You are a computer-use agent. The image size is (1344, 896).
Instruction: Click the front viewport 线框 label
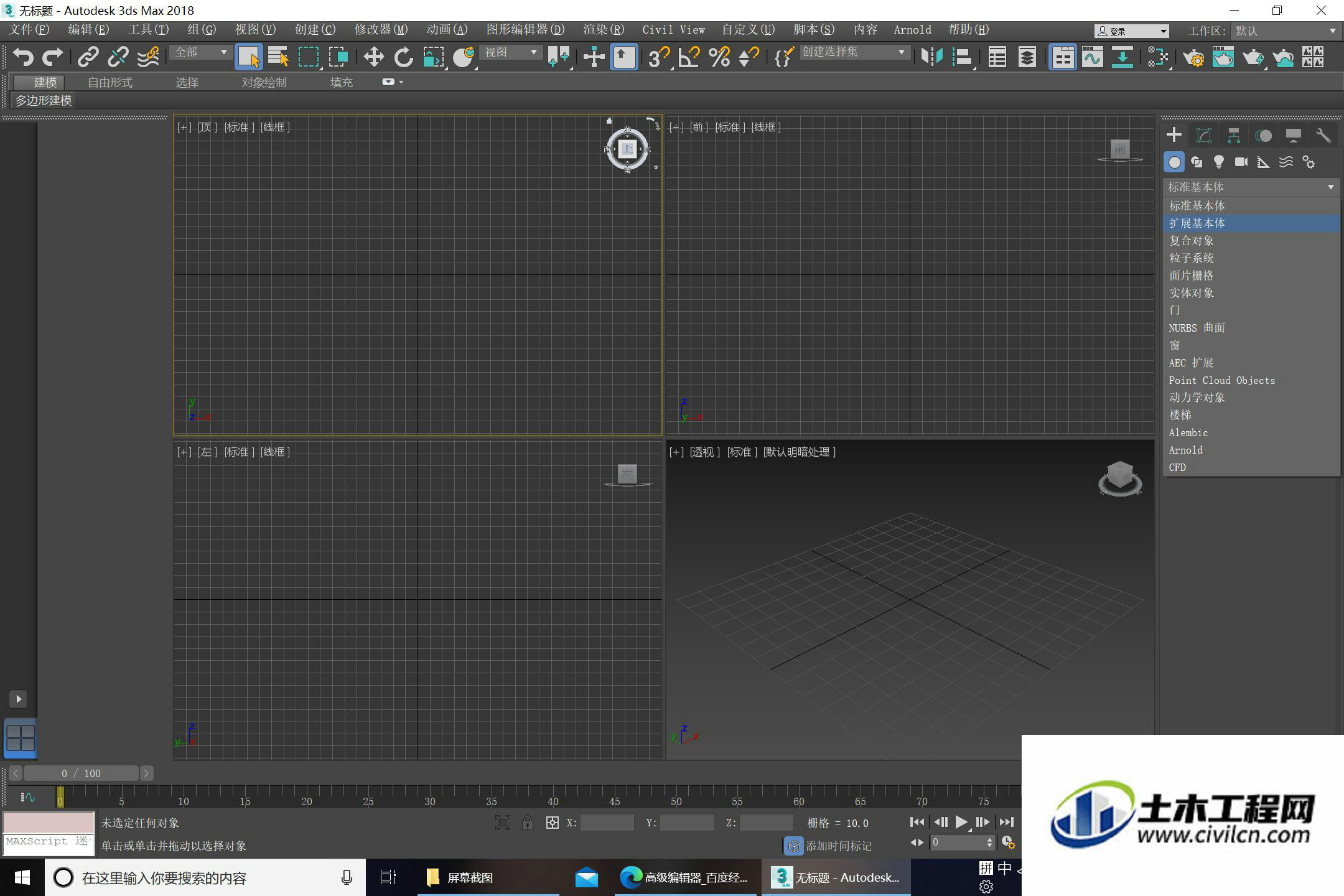(x=766, y=127)
